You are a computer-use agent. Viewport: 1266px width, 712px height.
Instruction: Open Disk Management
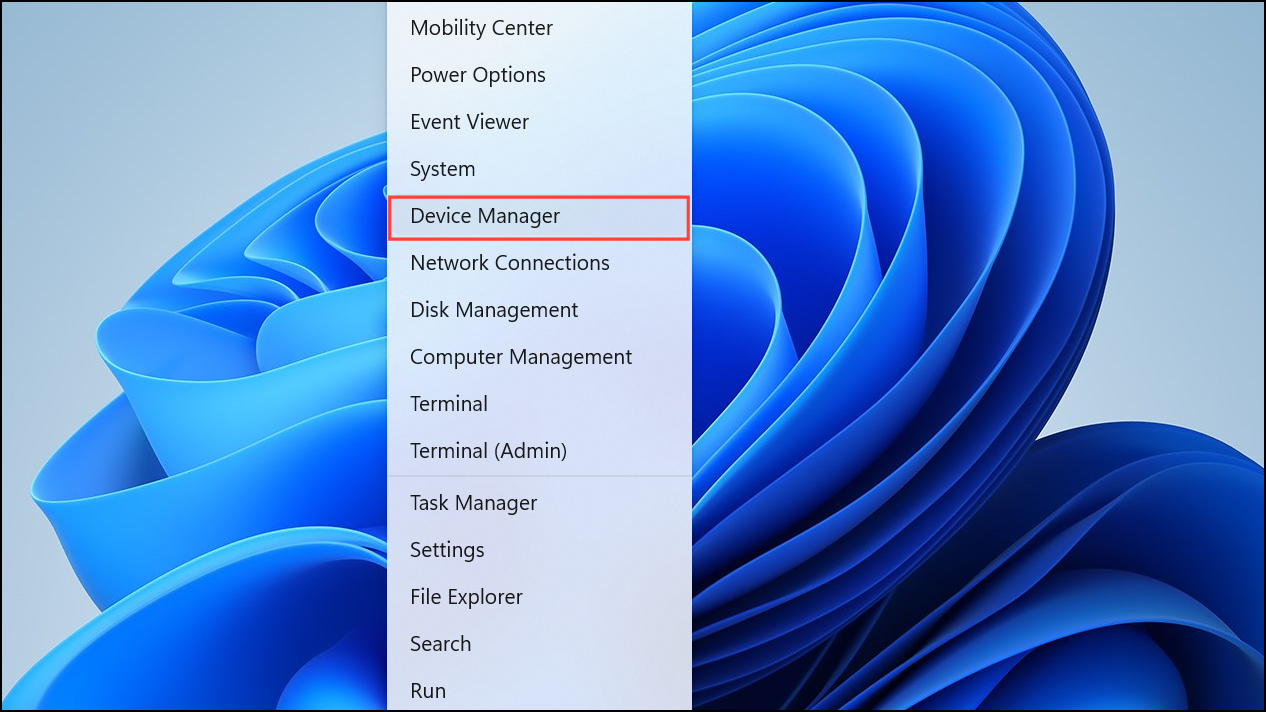pos(539,310)
